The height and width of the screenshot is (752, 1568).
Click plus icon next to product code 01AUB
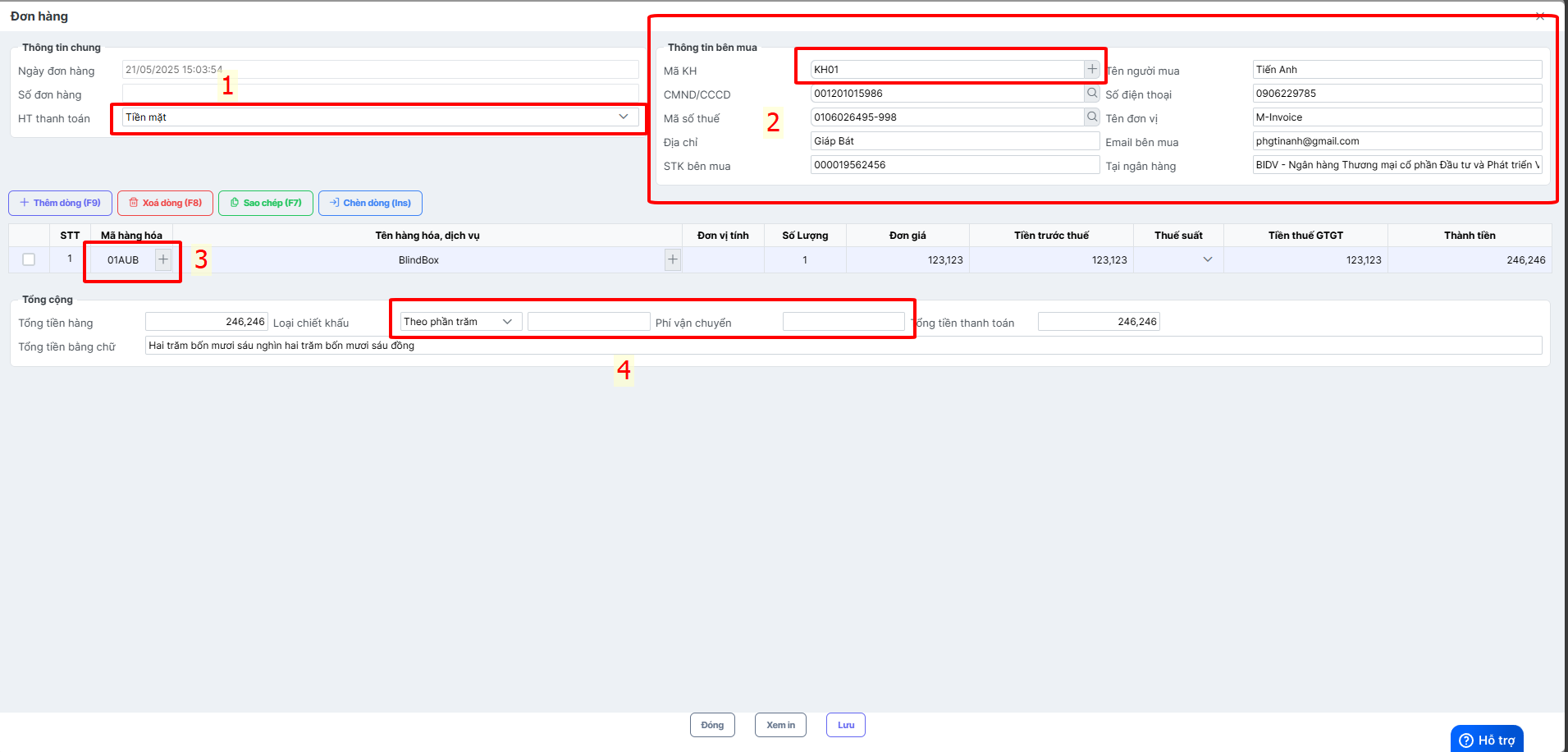pyautogui.click(x=163, y=259)
